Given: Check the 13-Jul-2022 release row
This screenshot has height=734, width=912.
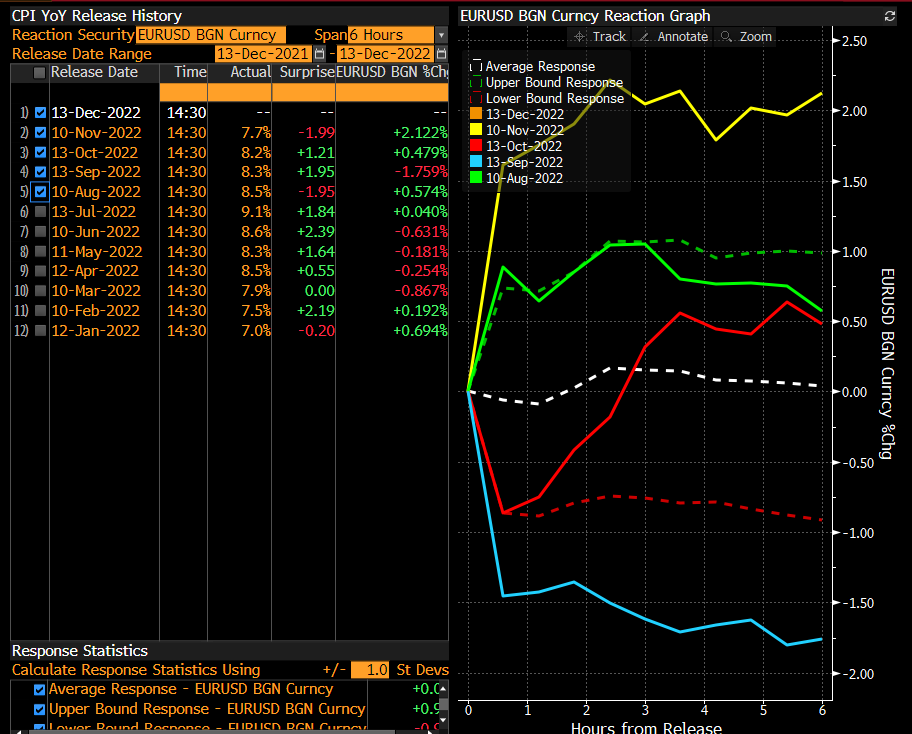Looking at the screenshot, I should [40, 211].
